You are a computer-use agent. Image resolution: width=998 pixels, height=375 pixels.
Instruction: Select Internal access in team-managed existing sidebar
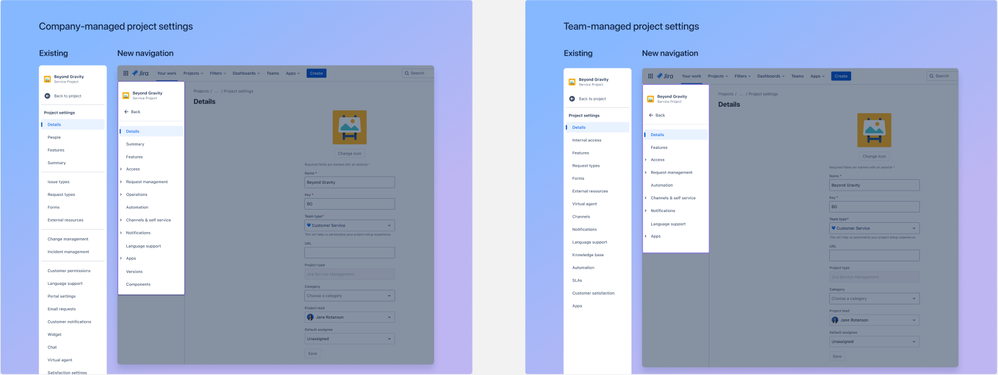point(586,140)
